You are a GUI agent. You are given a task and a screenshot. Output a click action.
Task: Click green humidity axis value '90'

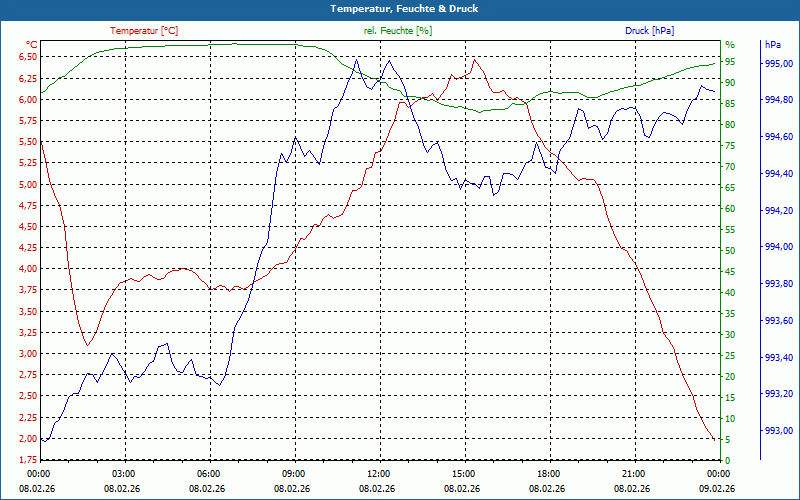[x=730, y=83]
